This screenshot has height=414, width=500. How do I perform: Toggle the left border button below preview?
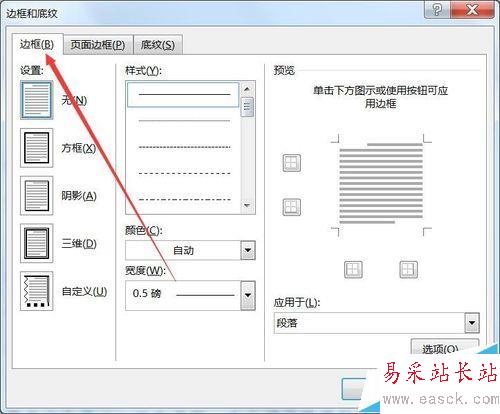[353, 269]
